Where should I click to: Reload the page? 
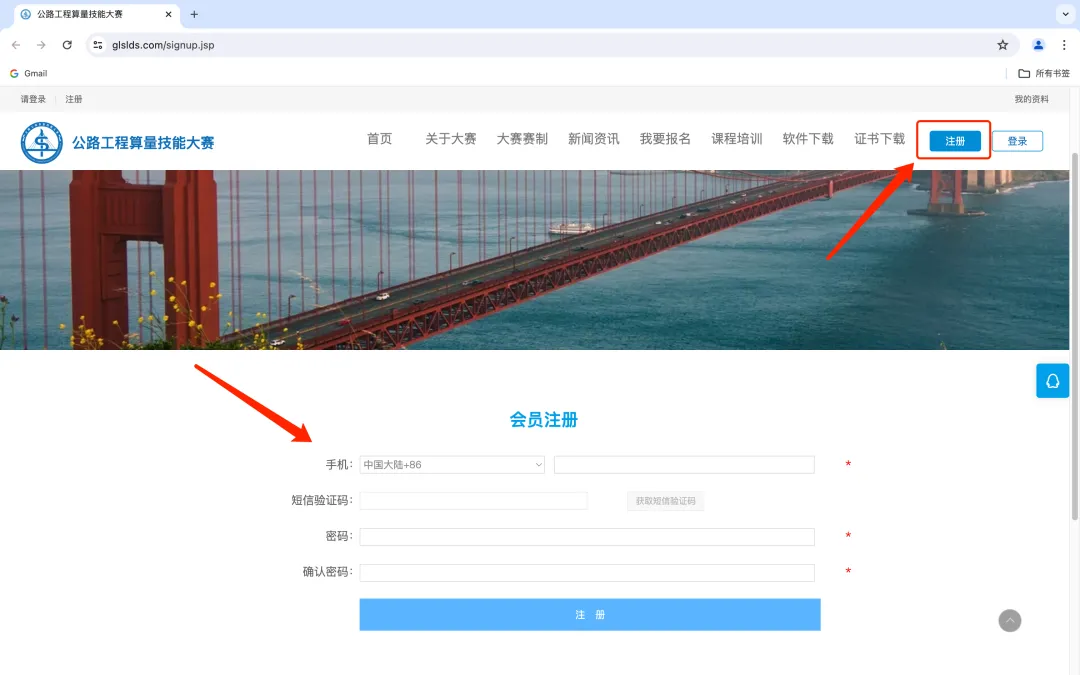(x=67, y=44)
